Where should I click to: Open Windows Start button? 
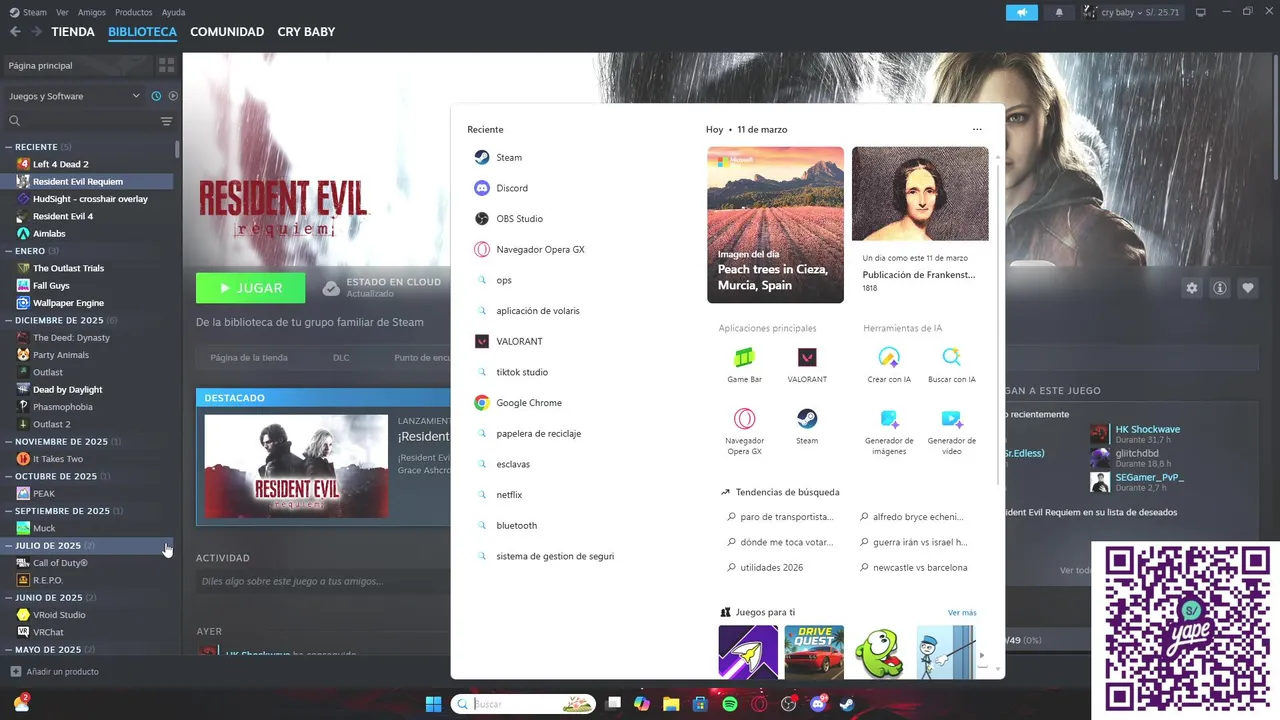433,704
